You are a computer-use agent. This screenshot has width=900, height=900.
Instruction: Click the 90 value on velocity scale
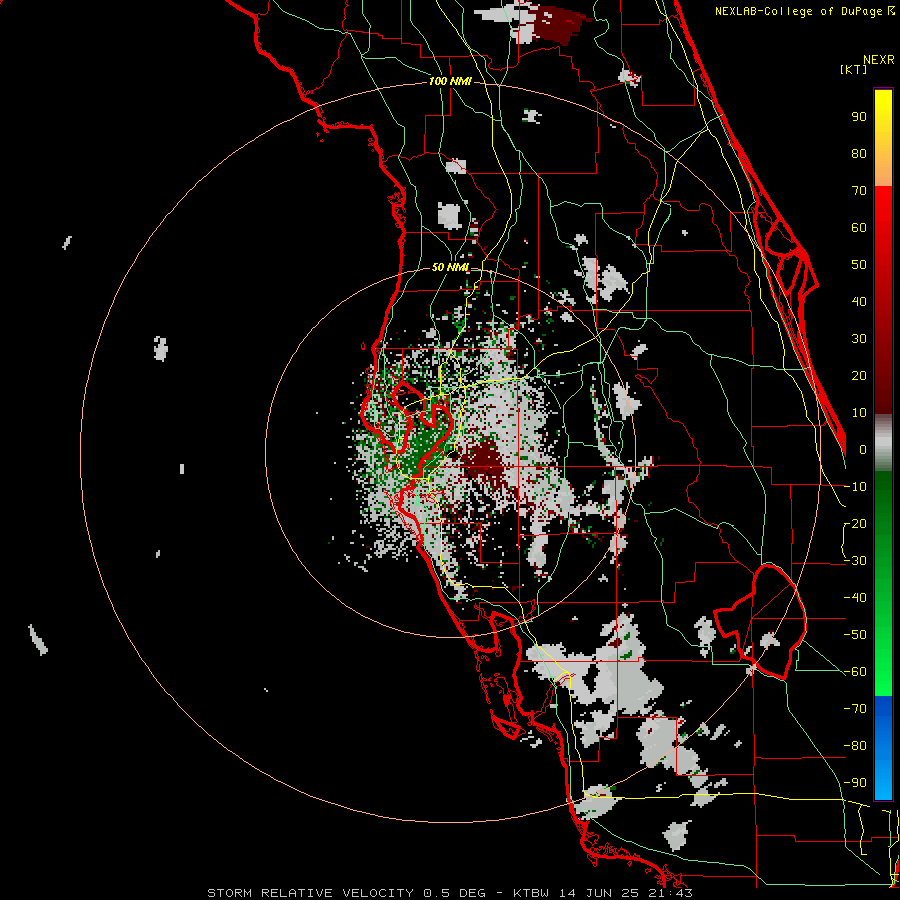coord(859,117)
